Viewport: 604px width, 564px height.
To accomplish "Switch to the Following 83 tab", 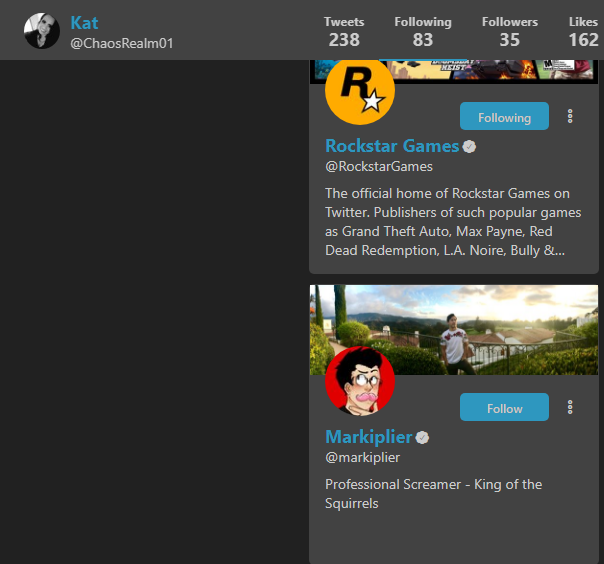I will coord(423,32).
